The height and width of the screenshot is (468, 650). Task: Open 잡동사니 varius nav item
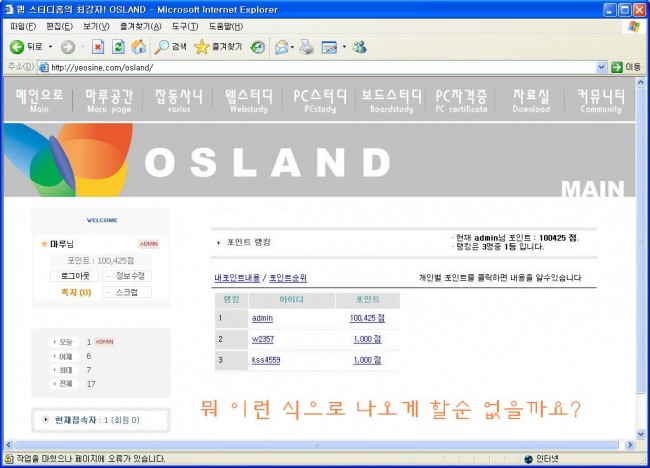point(179,101)
